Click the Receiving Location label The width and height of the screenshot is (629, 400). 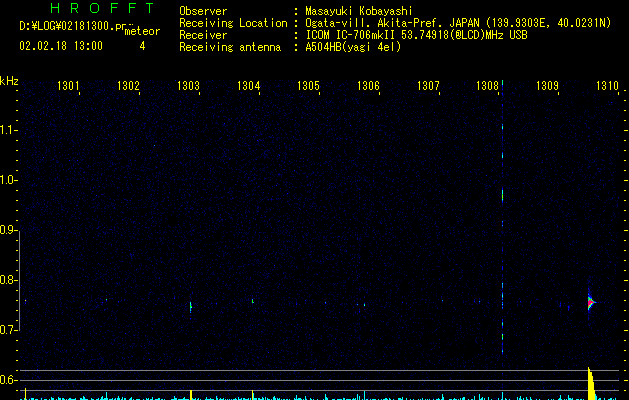click(x=233, y=23)
